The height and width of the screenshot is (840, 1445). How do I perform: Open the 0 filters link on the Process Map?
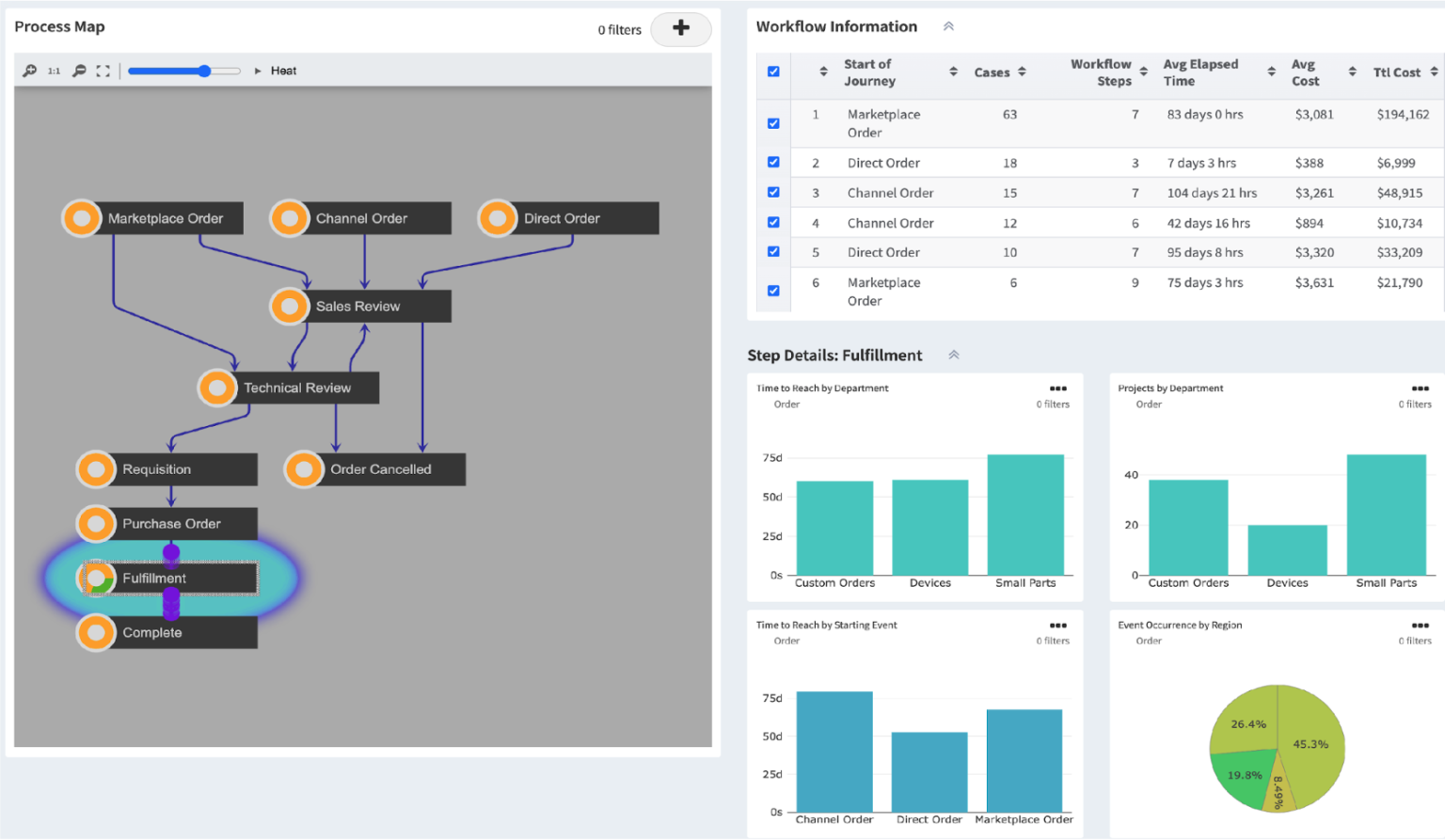[x=618, y=29]
